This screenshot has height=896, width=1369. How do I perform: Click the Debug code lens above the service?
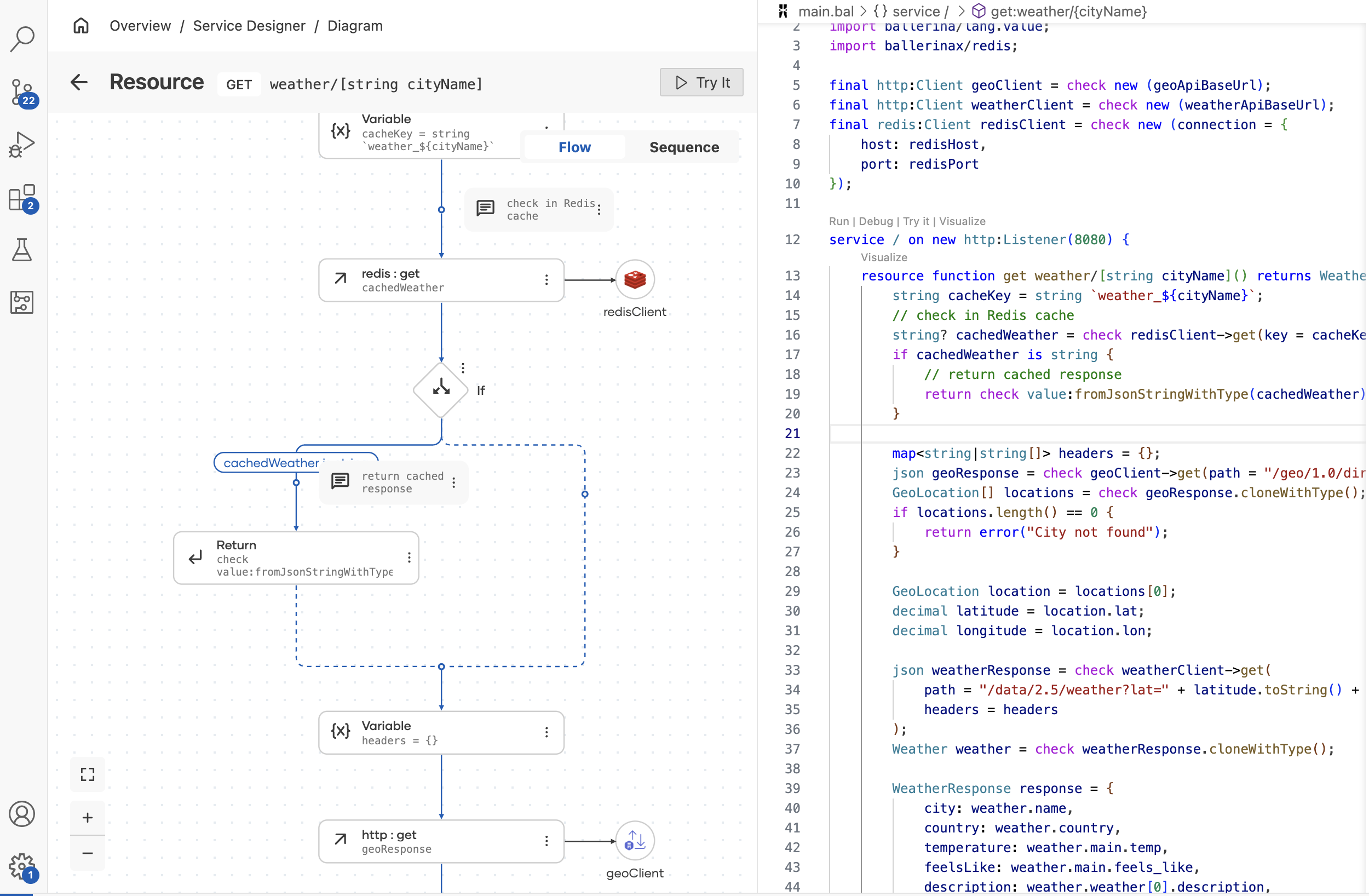876,222
